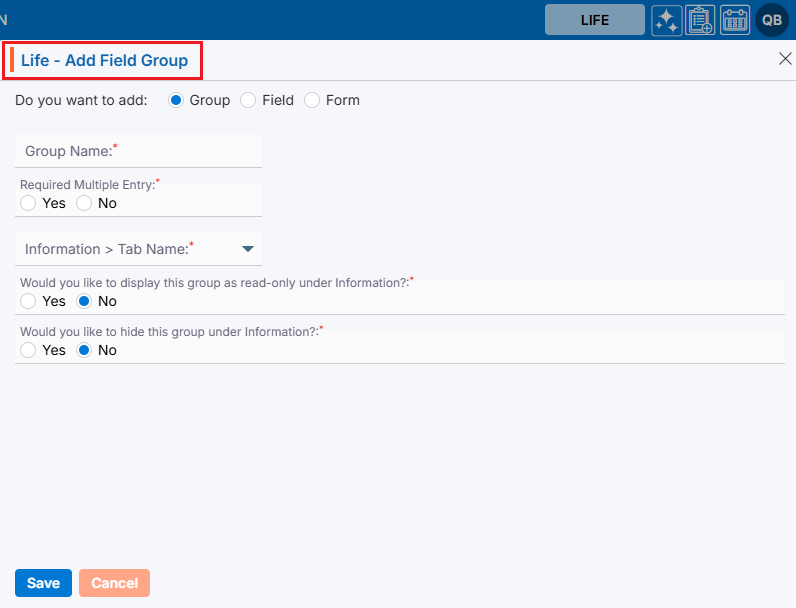Select the Form radio option

click(x=312, y=100)
